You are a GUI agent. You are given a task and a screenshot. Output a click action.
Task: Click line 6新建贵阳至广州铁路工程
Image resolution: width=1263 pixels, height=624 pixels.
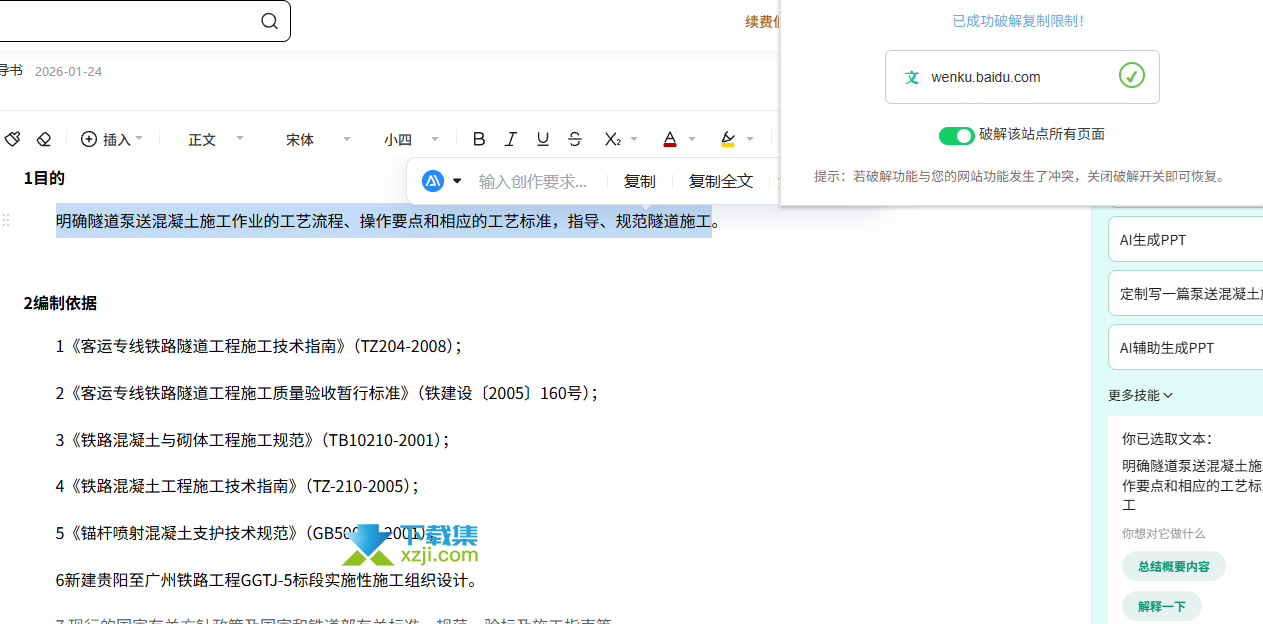coord(267,580)
